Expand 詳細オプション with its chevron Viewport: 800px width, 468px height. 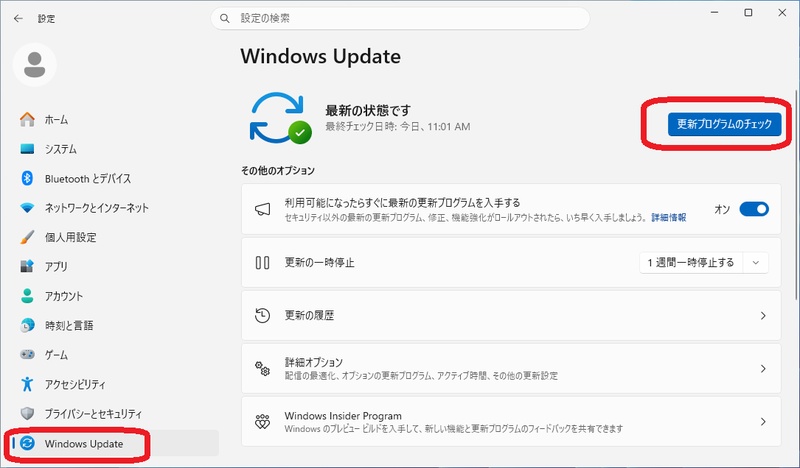[763, 368]
